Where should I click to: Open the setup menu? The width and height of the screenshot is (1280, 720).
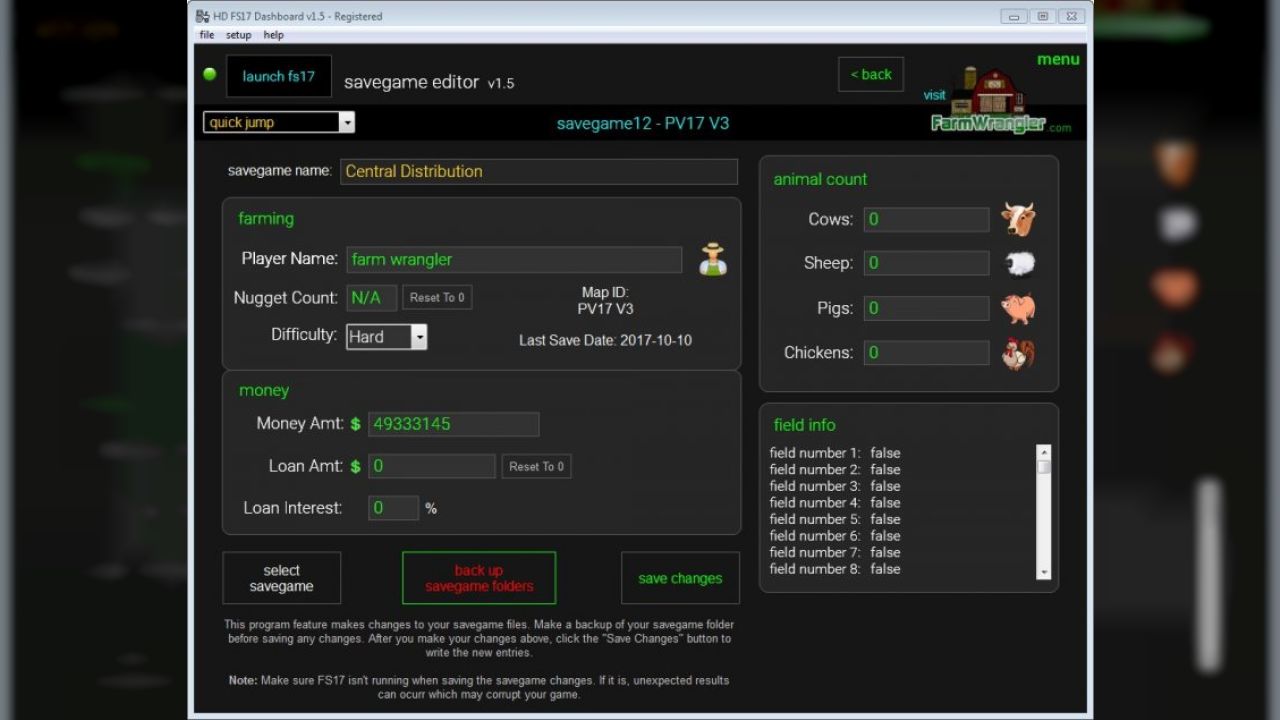click(x=238, y=35)
